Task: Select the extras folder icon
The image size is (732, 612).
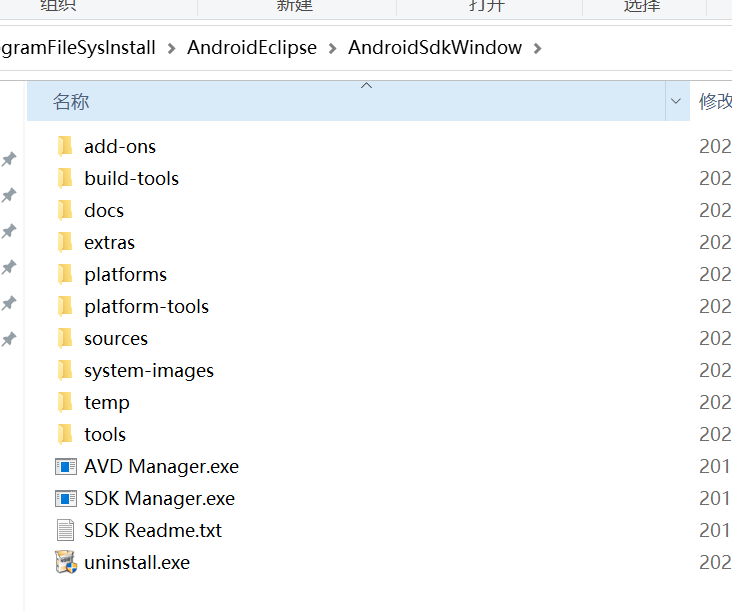Action: coord(65,242)
